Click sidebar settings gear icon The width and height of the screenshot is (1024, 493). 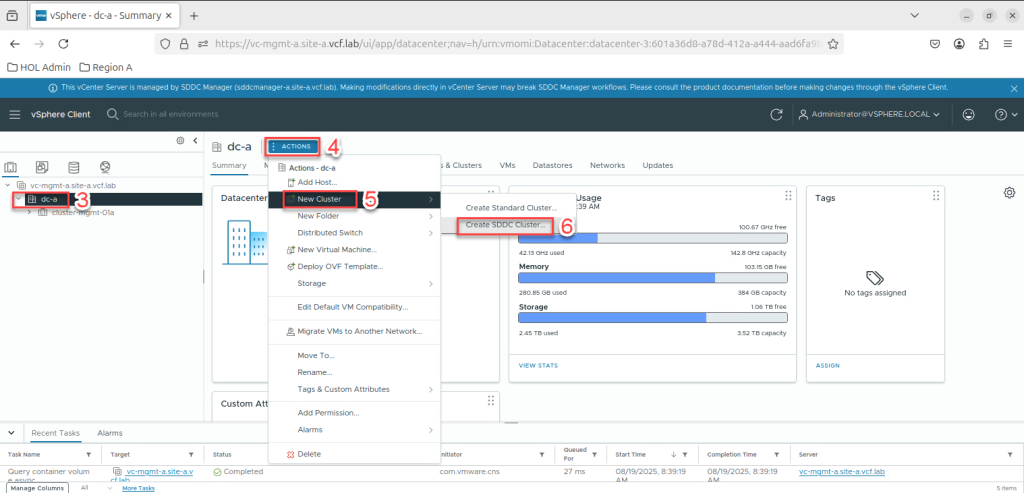pyautogui.click(x=180, y=140)
